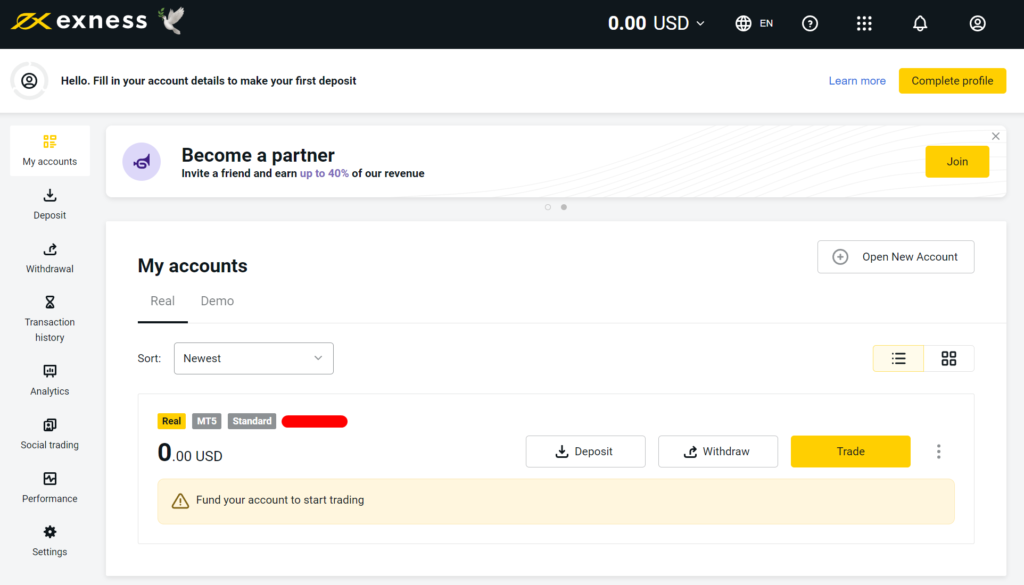This screenshot has height=585, width=1024.
Task: Open the account three-dot options menu
Action: point(938,451)
